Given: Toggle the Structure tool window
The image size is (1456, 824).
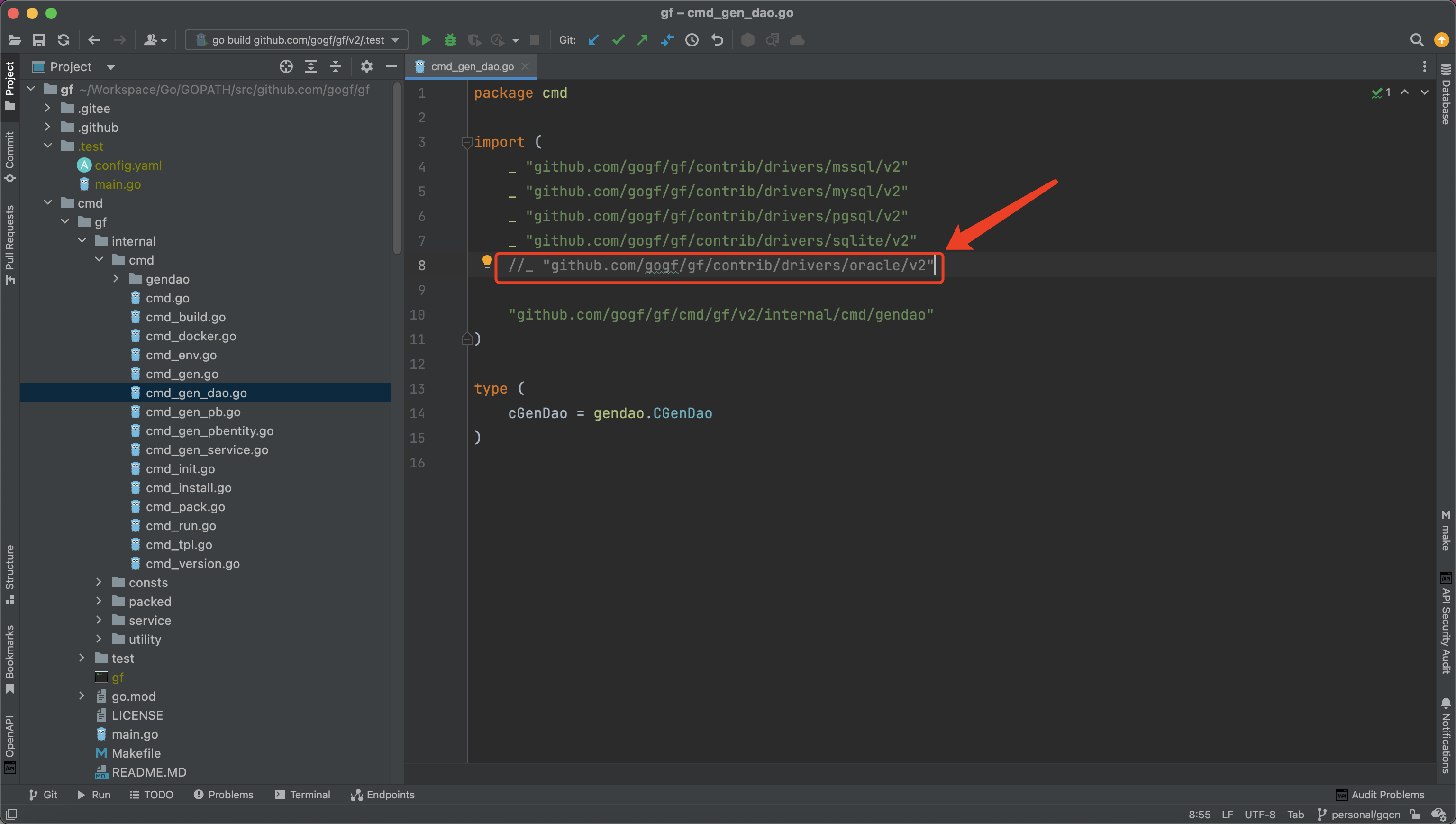Looking at the screenshot, I should (9, 574).
